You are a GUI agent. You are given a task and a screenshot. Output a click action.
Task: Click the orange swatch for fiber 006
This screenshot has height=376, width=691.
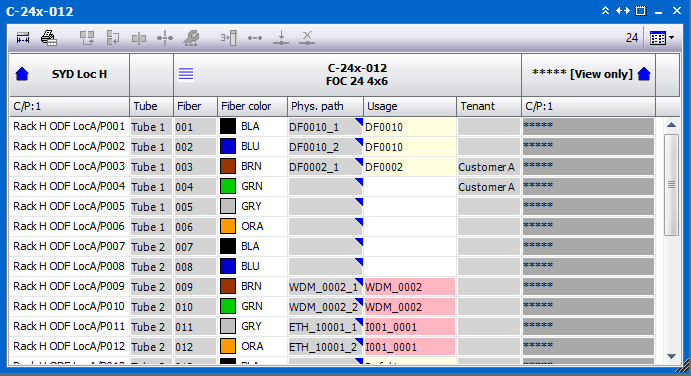228,226
